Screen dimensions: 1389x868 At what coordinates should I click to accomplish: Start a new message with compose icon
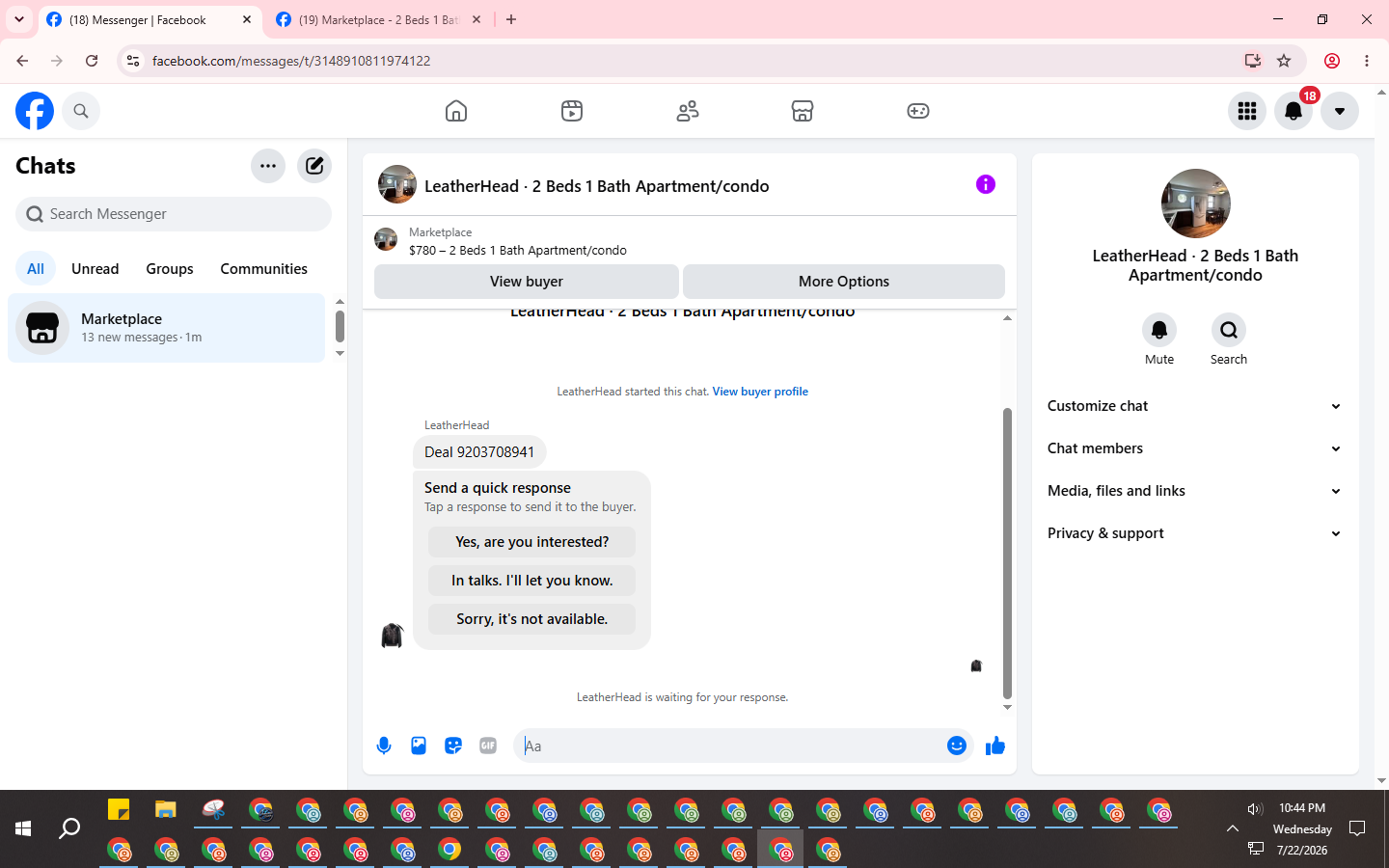pyautogui.click(x=314, y=166)
